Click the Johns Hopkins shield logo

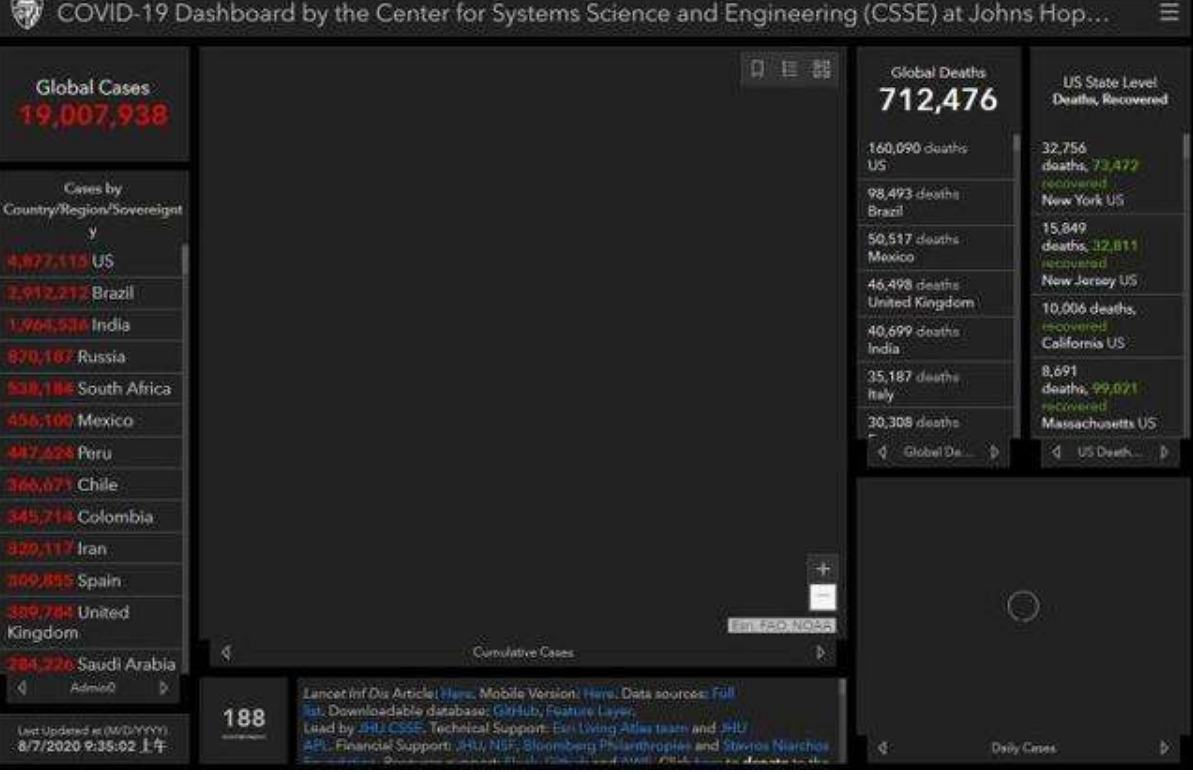tap(27, 14)
